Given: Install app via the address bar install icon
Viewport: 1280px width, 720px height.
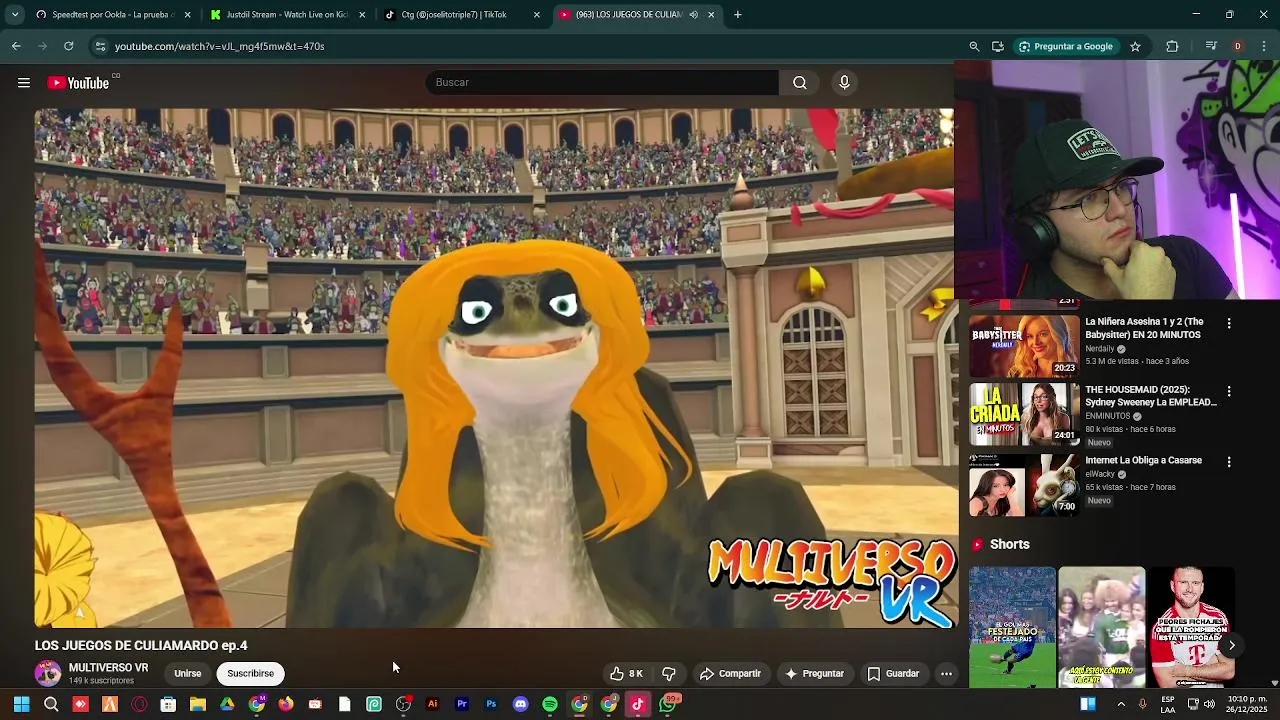Looking at the screenshot, I should click(998, 46).
